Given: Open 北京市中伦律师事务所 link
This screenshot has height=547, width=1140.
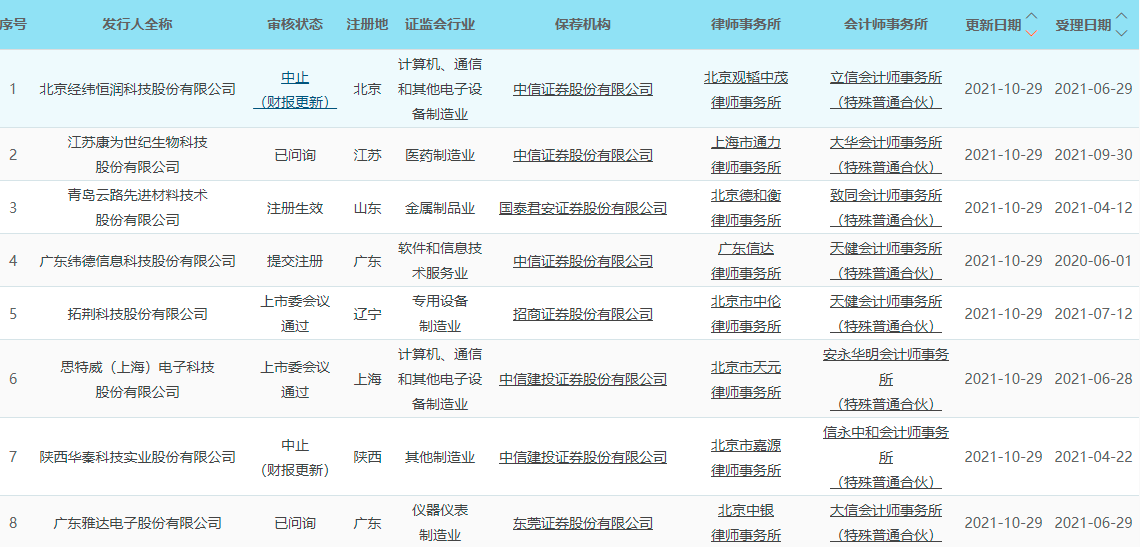Looking at the screenshot, I should 746,314.
